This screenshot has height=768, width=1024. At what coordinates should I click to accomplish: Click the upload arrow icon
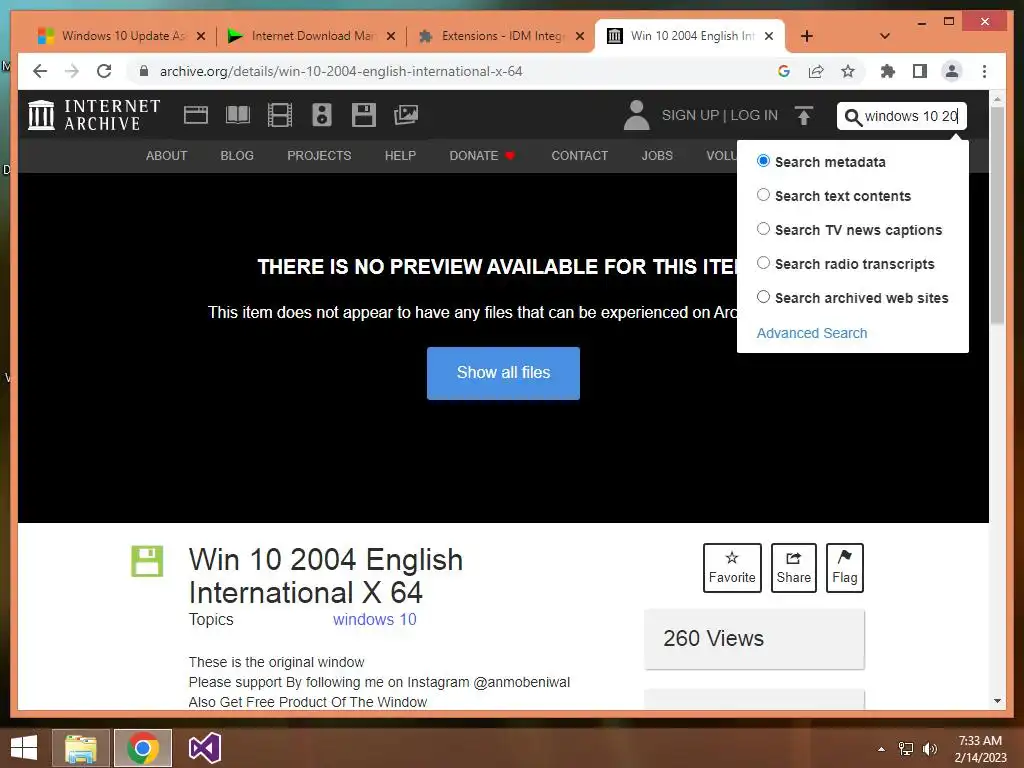[804, 116]
